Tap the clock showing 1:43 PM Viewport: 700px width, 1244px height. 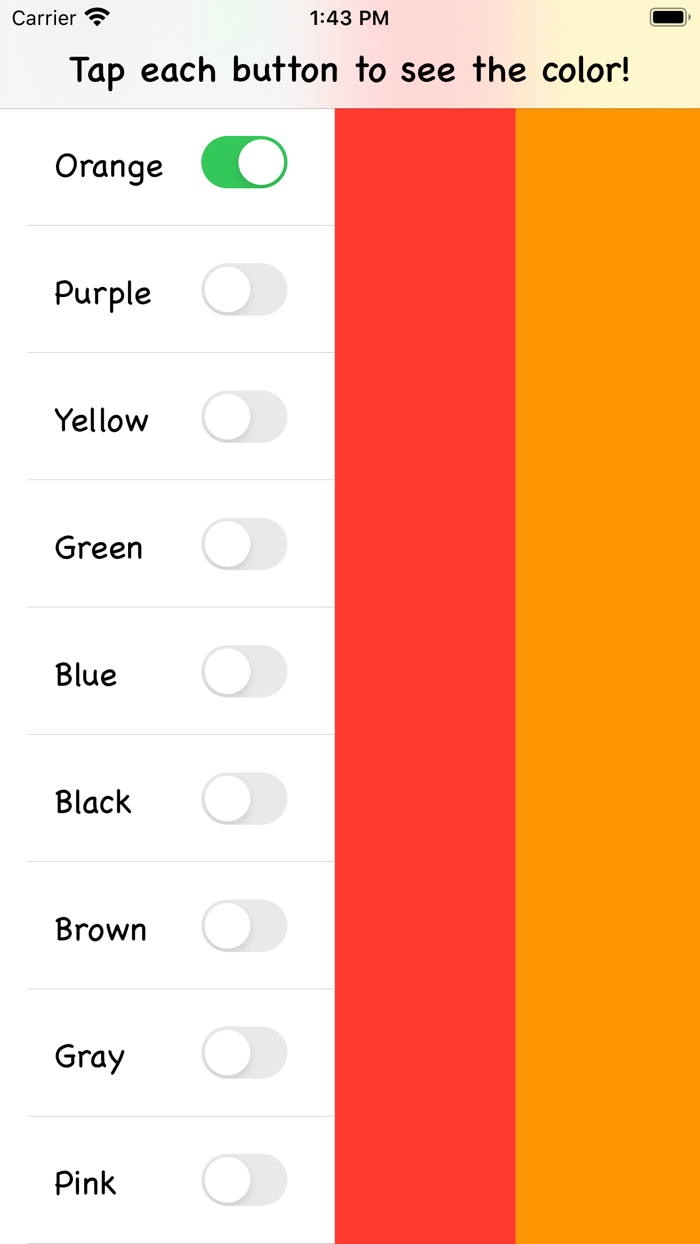pos(349,16)
